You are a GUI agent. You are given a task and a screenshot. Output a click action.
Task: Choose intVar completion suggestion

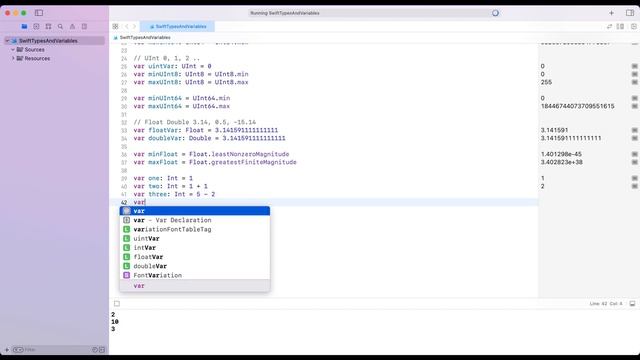[195, 248]
